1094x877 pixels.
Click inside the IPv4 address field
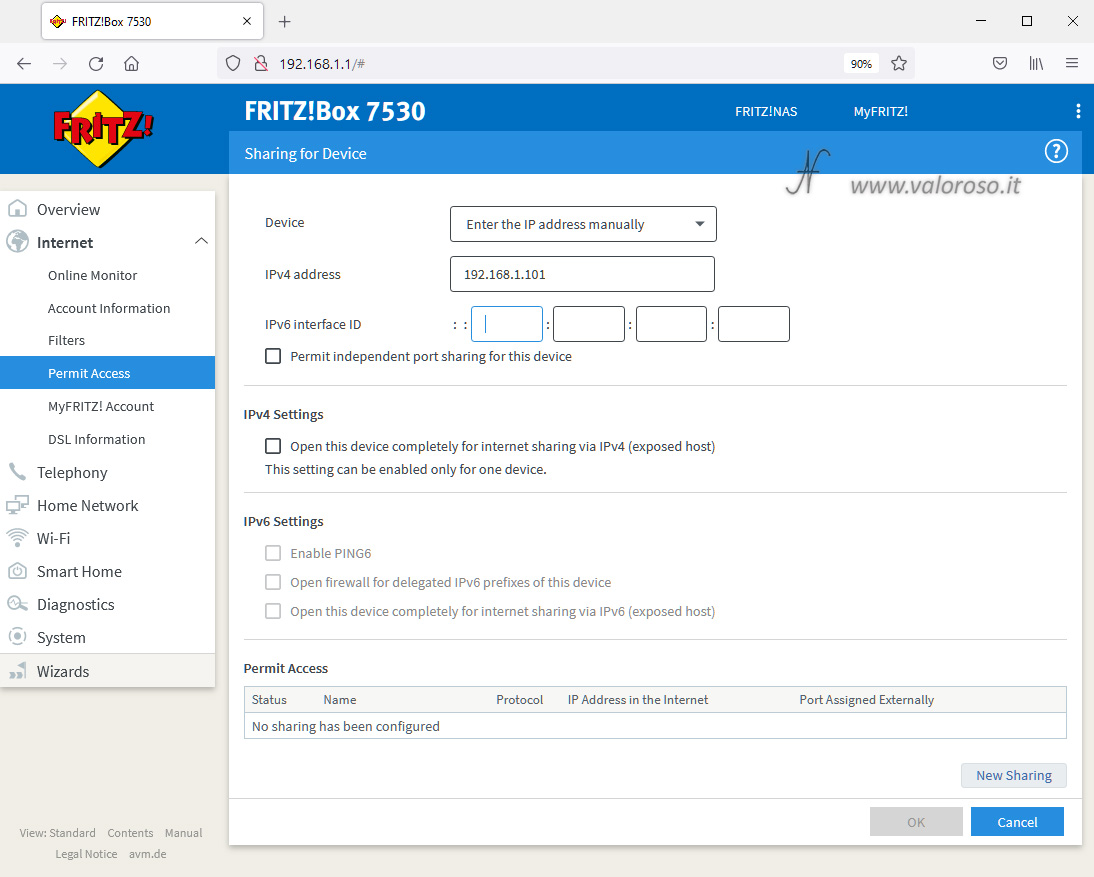[583, 274]
